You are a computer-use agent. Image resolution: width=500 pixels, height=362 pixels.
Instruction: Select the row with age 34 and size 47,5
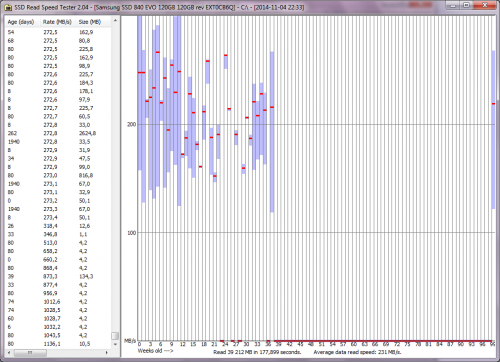tap(58, 159)
